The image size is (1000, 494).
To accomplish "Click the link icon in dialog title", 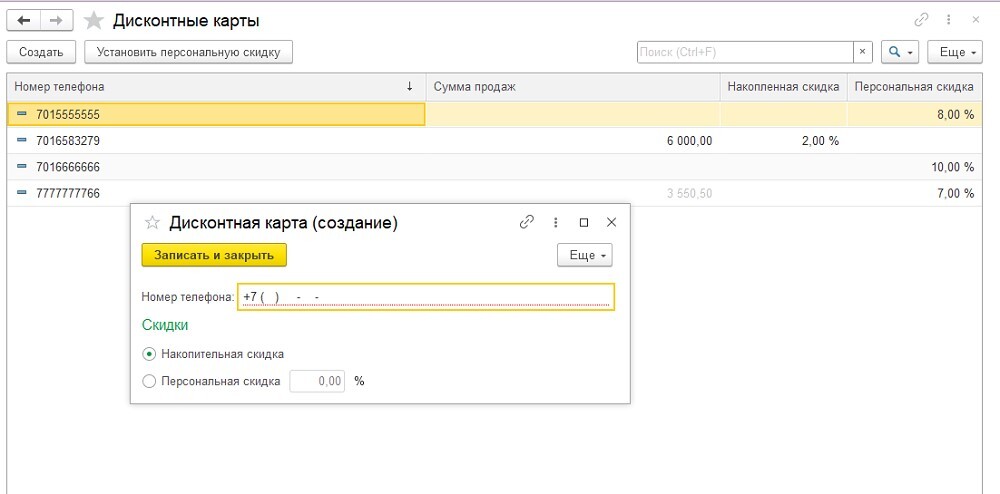I will click(527, 223).
